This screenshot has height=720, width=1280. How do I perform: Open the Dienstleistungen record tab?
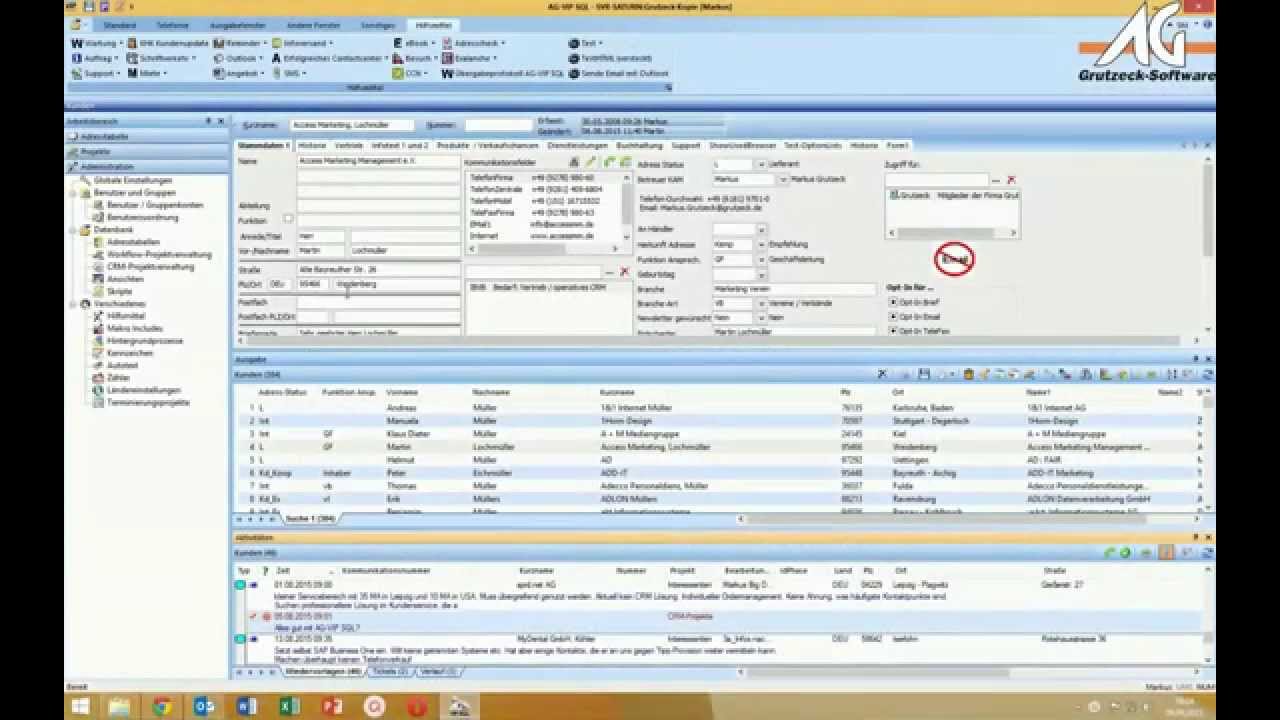pos(576,145)
